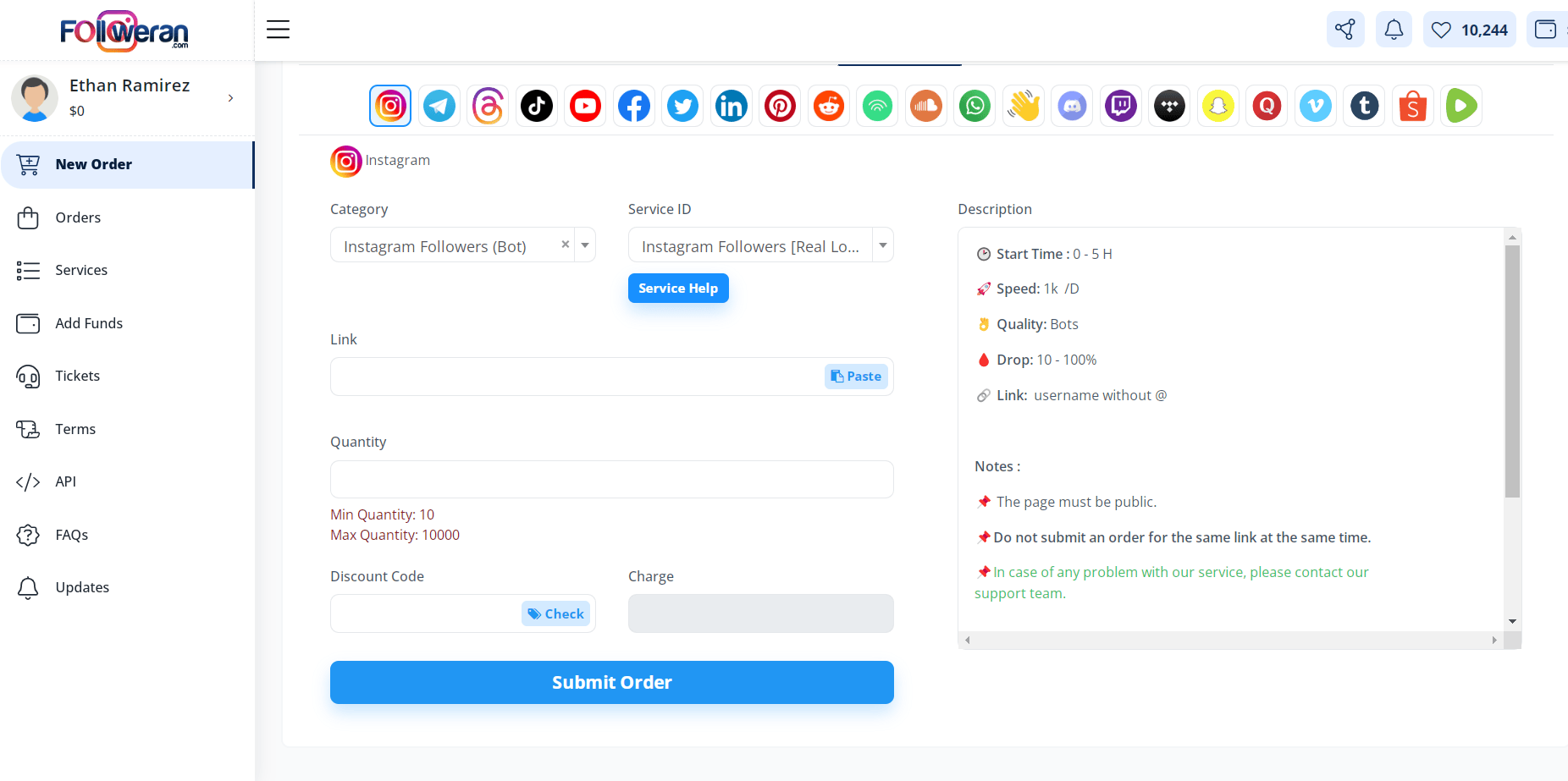Screen dimensions: 1568x781
Task: Open Terms in the sidebar
Action: coord(127,429)
